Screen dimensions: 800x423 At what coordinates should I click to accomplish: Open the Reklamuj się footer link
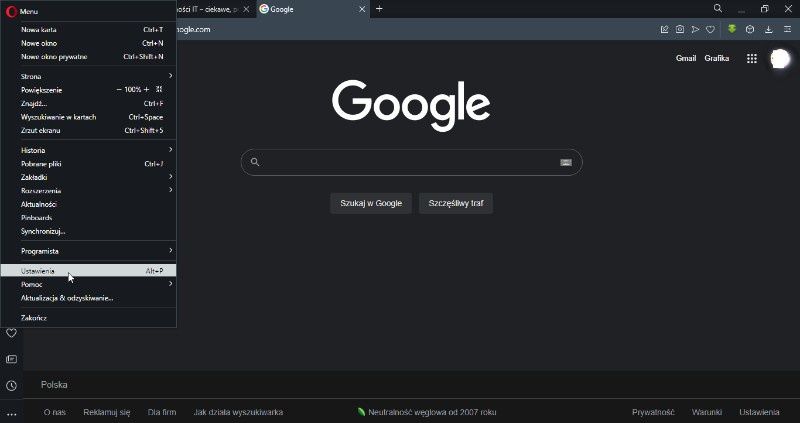pos(107,412)
